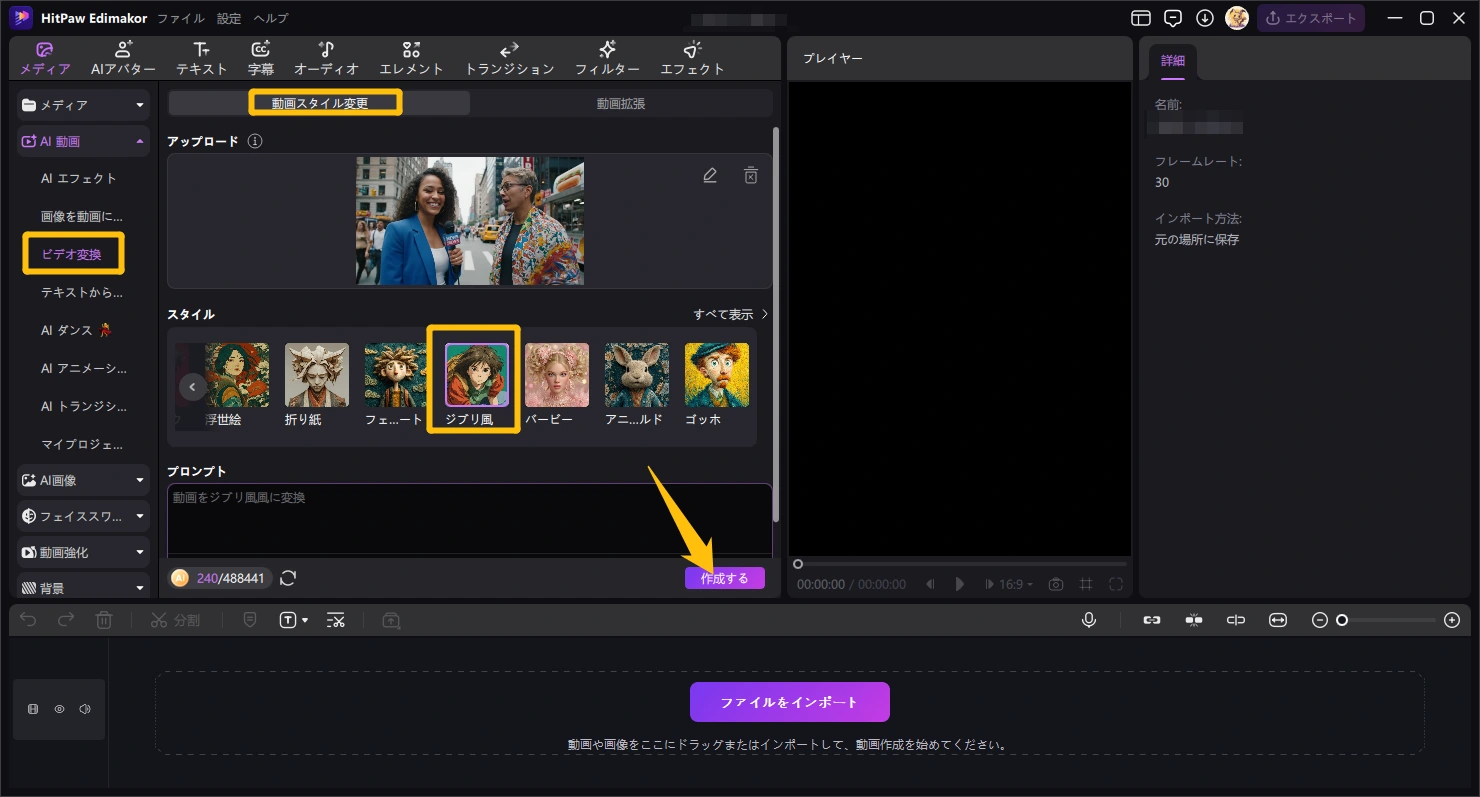
Task: Open the ファイル menu
Action: click(x=178, y=17)
